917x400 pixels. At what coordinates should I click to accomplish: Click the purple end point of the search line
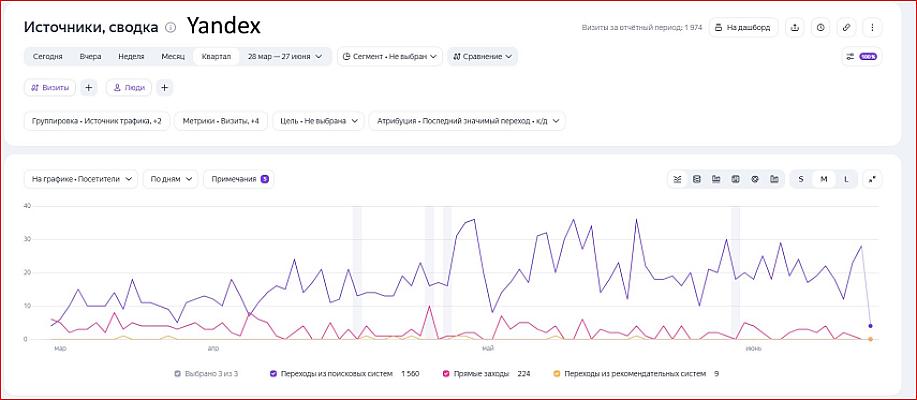(x=870, y=326)
